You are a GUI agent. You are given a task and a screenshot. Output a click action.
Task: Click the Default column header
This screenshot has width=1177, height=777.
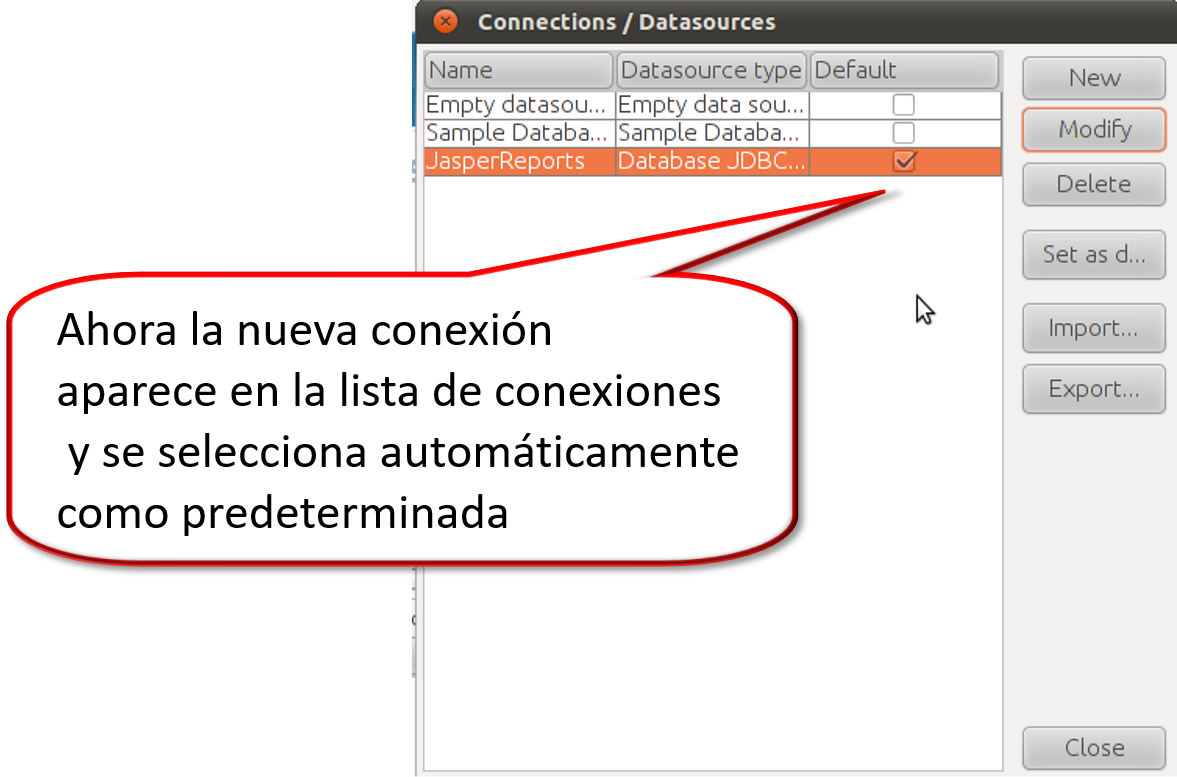point(905,71)
